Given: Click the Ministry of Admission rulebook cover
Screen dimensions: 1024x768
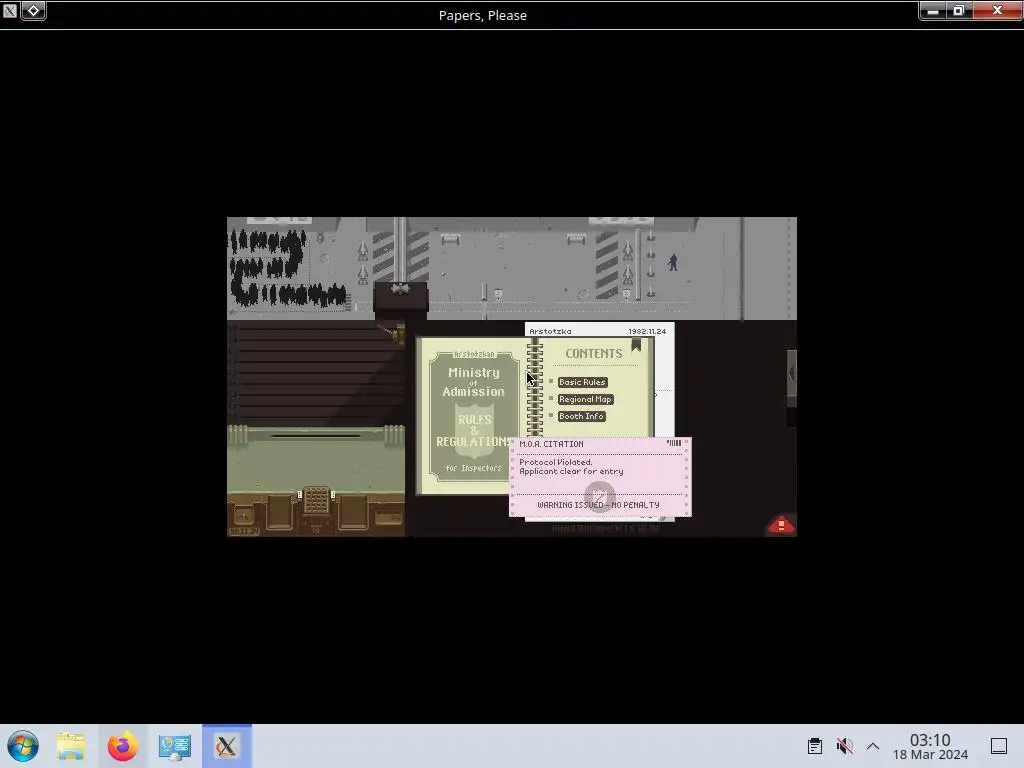Looking at the screenshot, I should pyautogui.click(x=473, y=416).
